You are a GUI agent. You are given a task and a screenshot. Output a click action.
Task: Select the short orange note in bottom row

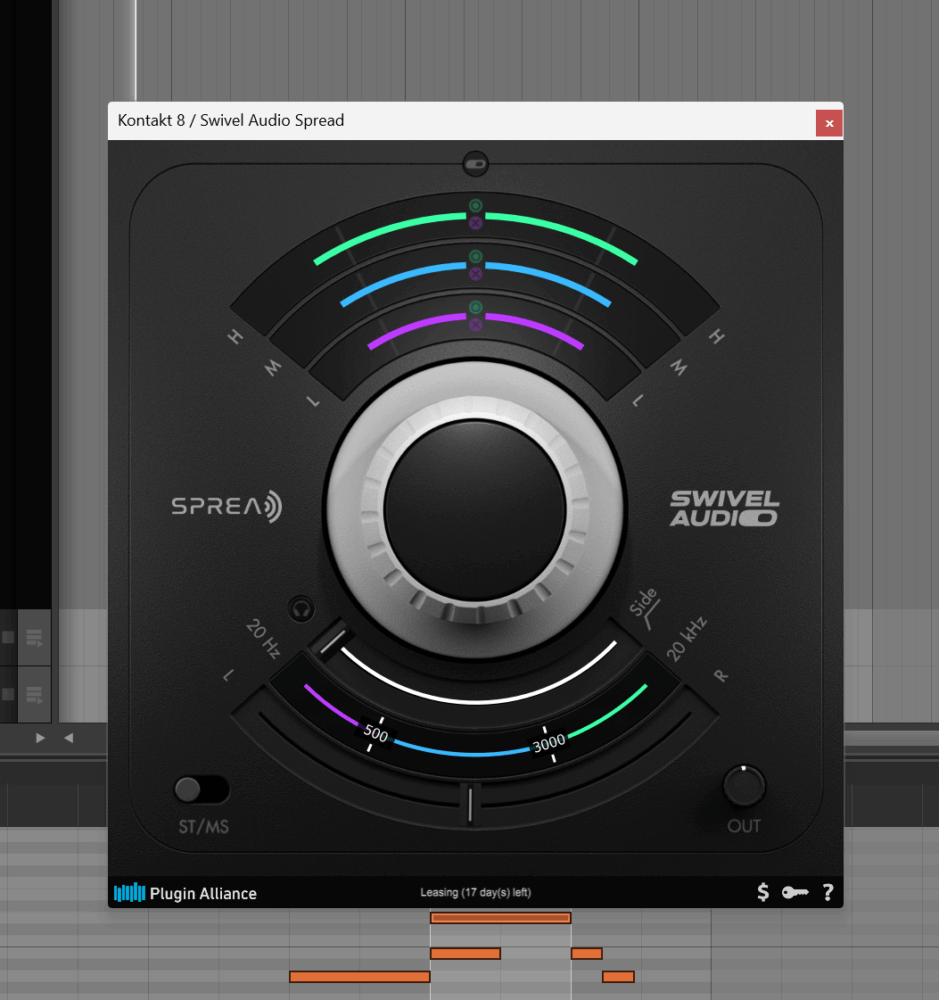[x=618, y=976]
